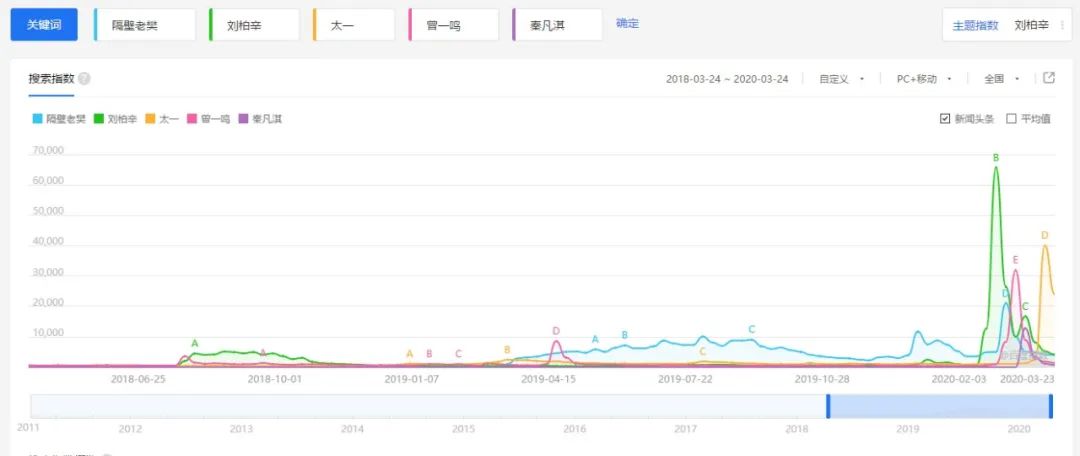
Task: Click the left handle of the timeline range slider
Action: tap(827, 406)
